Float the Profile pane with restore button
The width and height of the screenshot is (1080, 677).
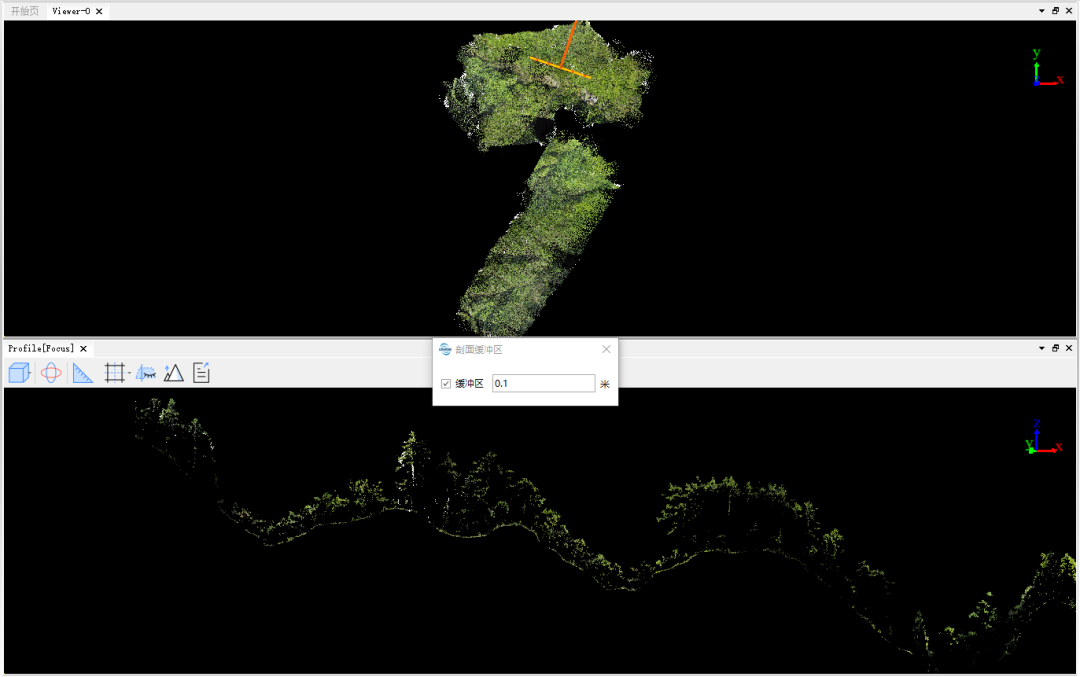pyautogui.click(x=1055, y=348)
